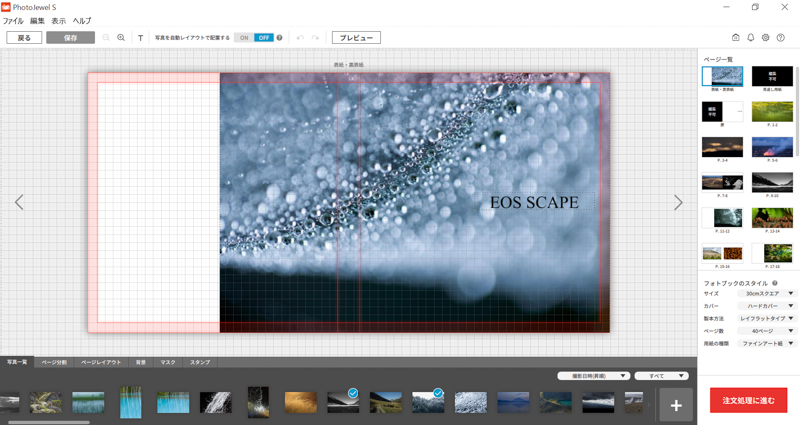Select the golden grass photo in strip

[x=301, y=403]
